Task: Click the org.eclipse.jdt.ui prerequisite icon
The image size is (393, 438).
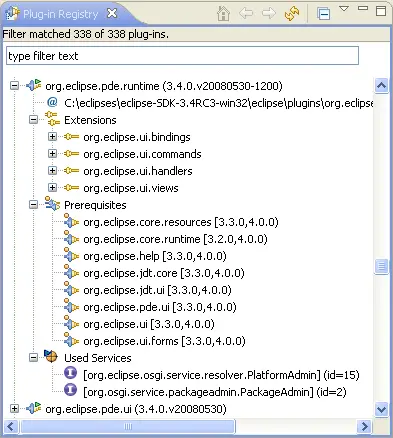Action: click(x=71, y=289)
